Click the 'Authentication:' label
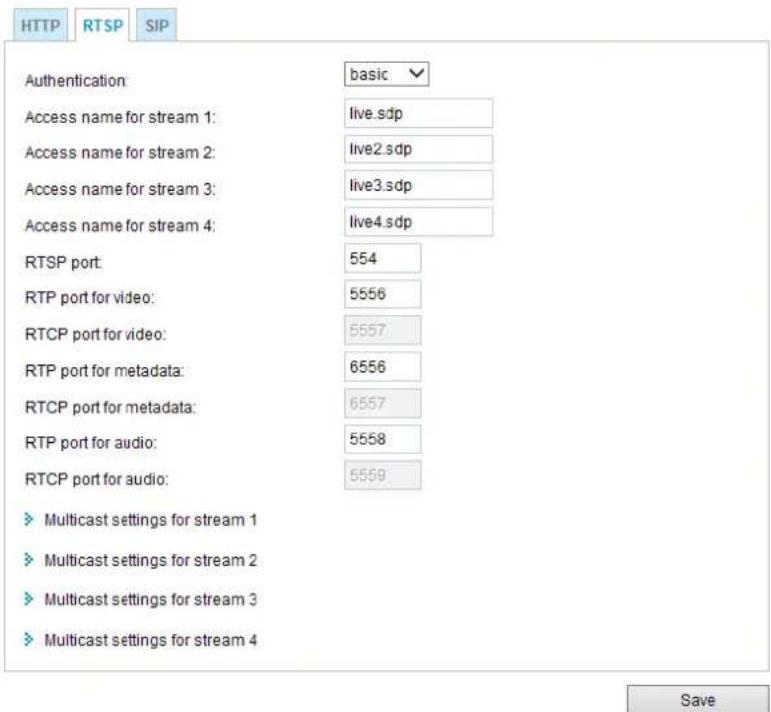This screenshot has height=712, width=771. [76, 81]
